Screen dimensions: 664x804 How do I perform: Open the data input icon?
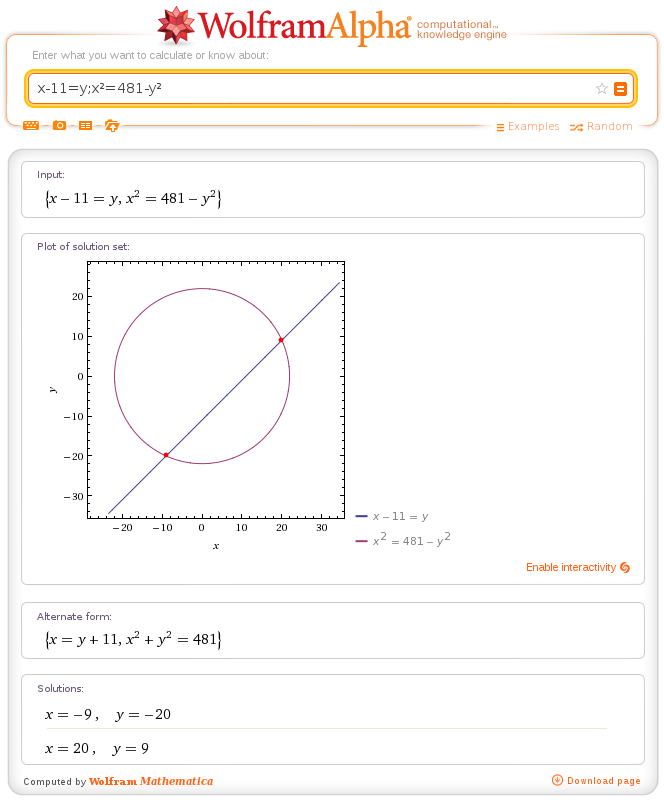pyautogui.click(x=85, y=126)
